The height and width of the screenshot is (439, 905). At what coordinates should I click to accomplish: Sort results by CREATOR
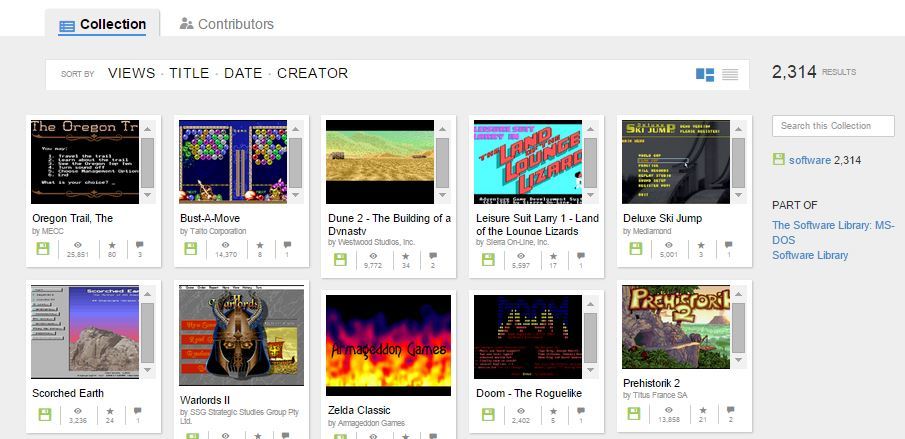pos(313,73)
